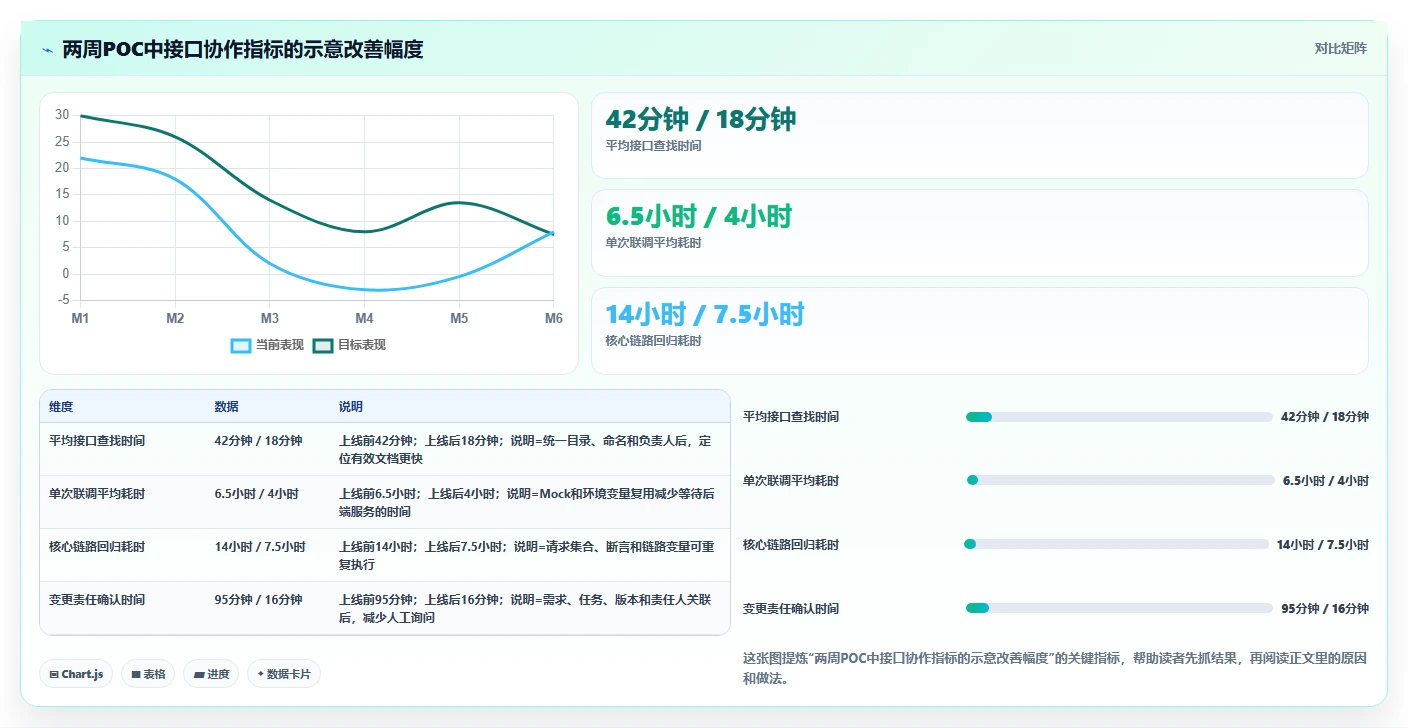The image size is (1408, 728).
Task: Click table cell 变更责任确认时间
Action: [97, 600]
